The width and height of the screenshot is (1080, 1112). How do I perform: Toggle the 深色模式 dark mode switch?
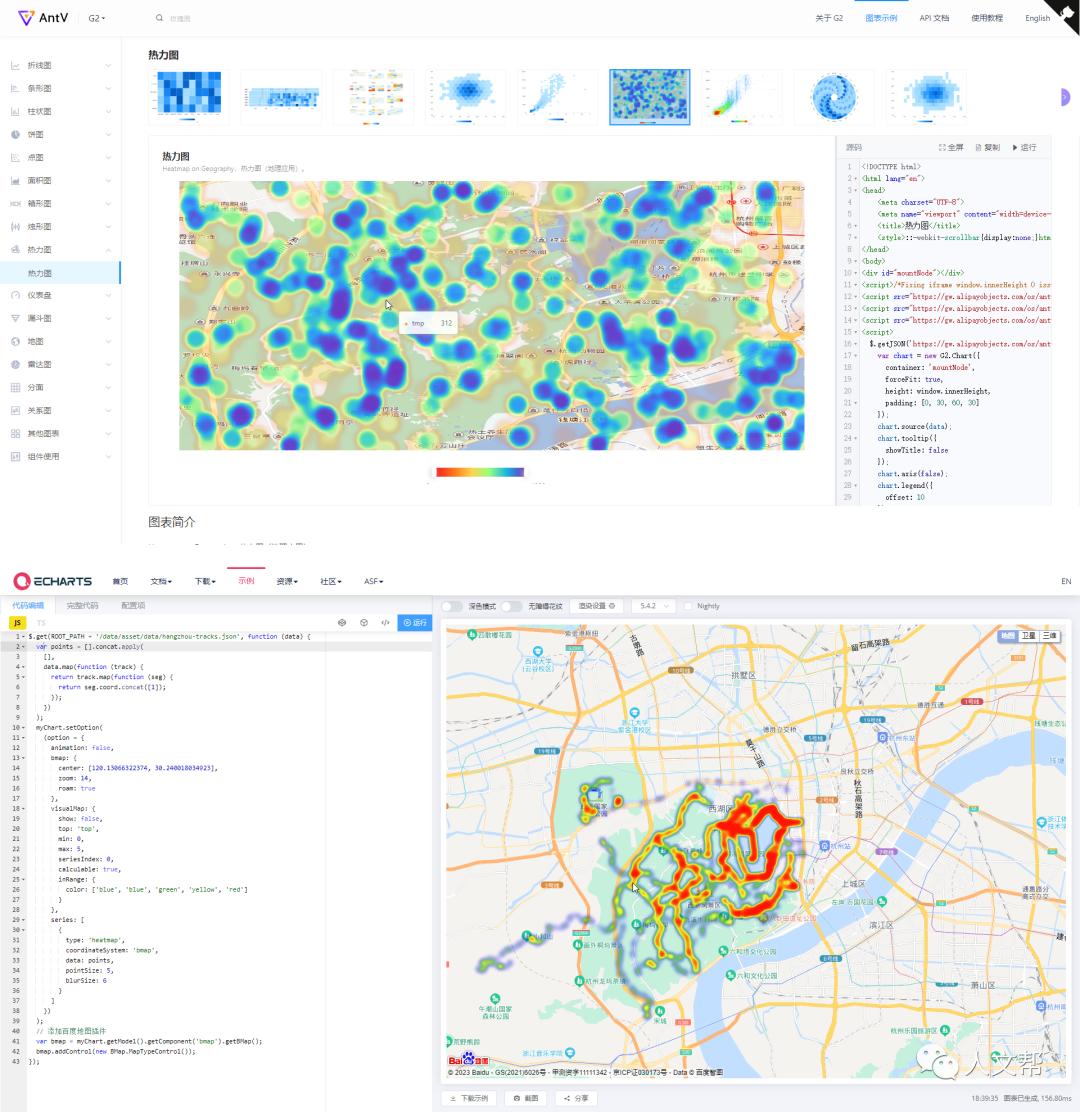point(452,606)
